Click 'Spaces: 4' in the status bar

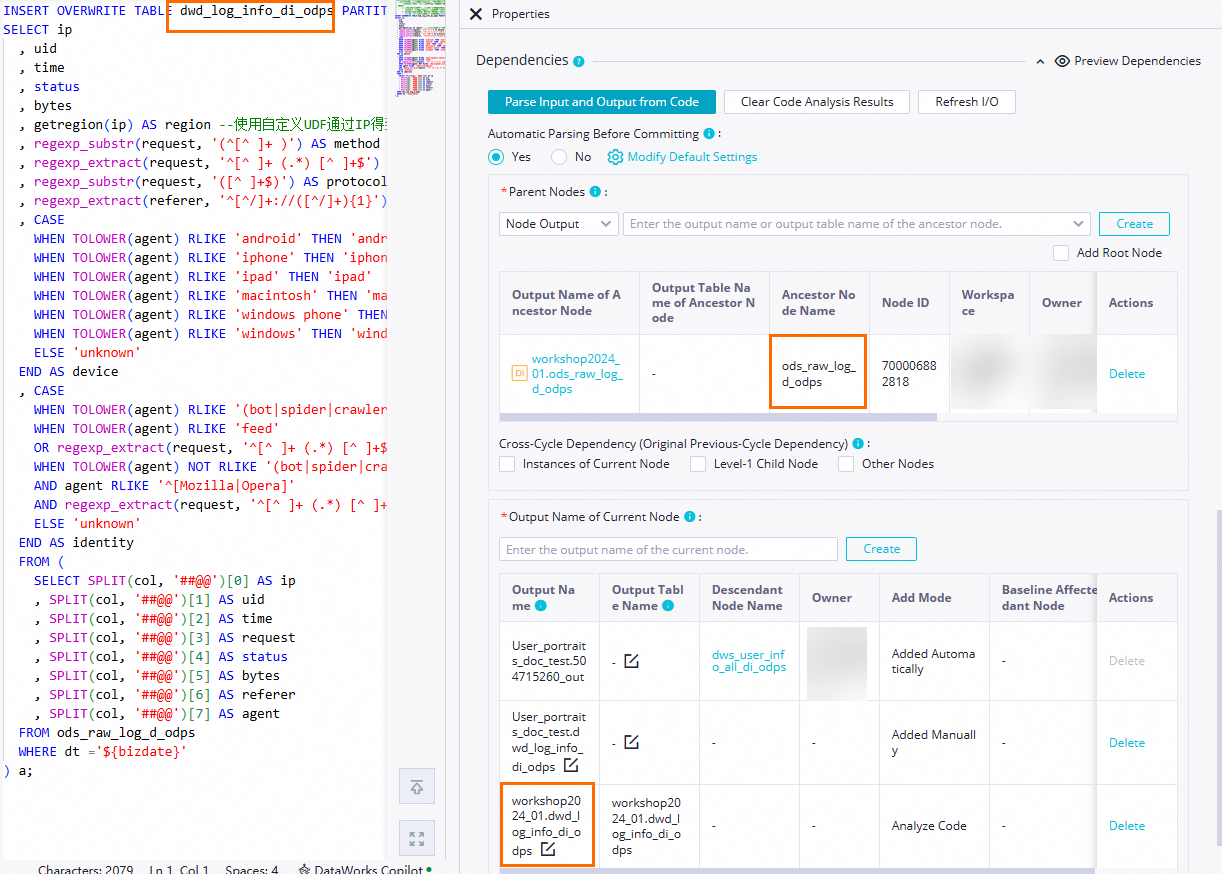pyautogui.click(x=252, y=869)
